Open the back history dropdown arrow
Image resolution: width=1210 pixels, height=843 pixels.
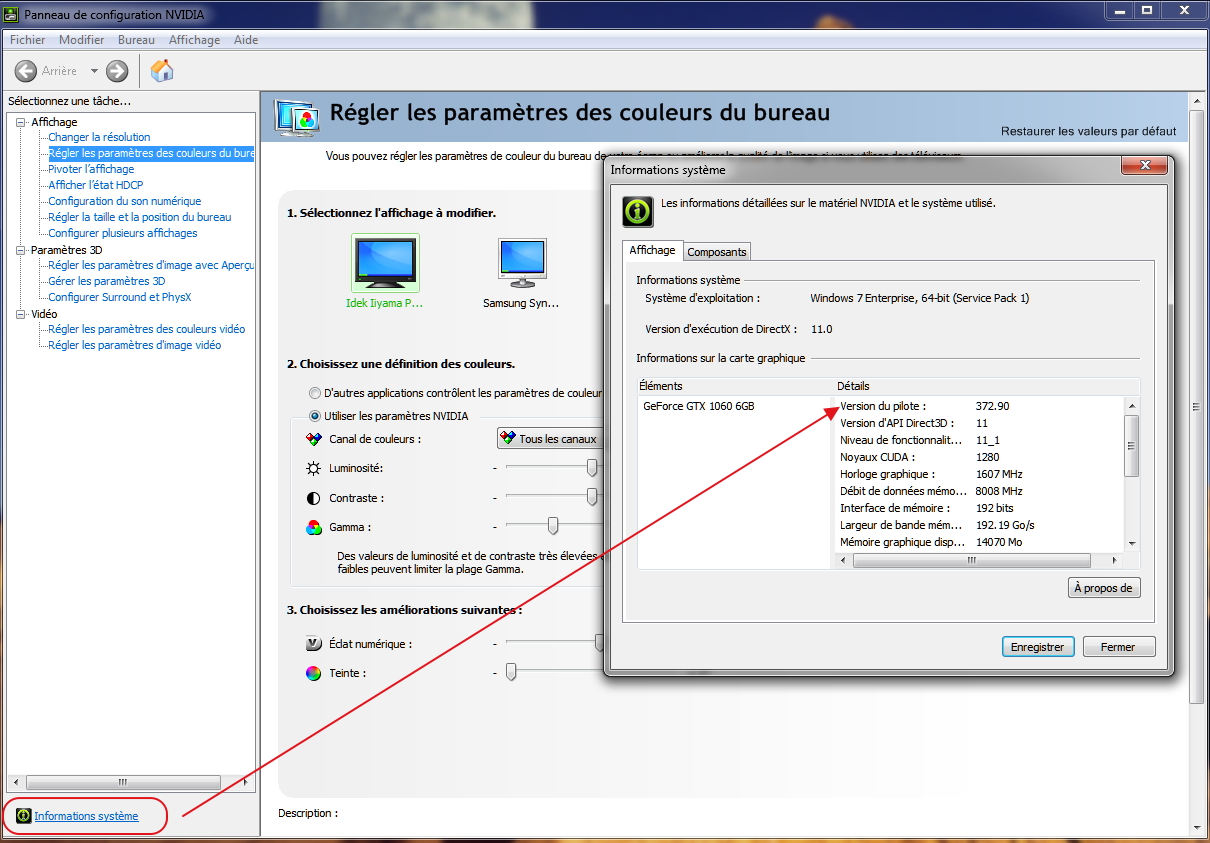pyautogui.click(x=94, y=71)
